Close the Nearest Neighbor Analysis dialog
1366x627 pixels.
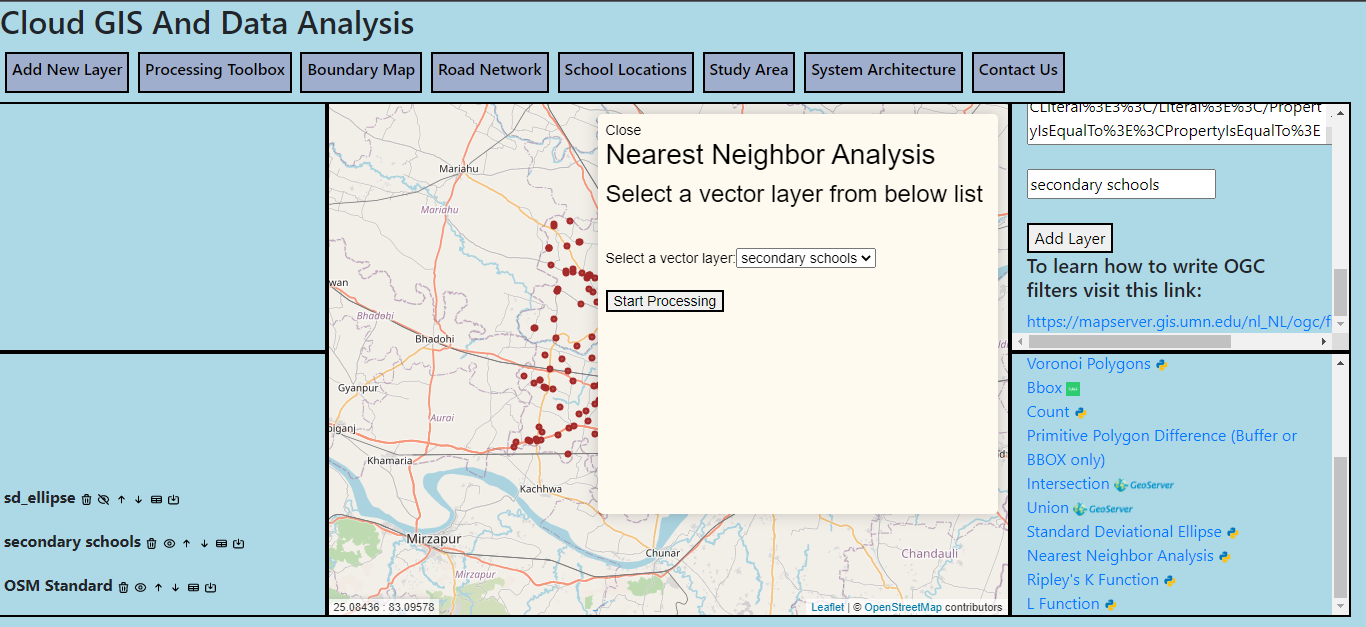[x=623, y=130]
